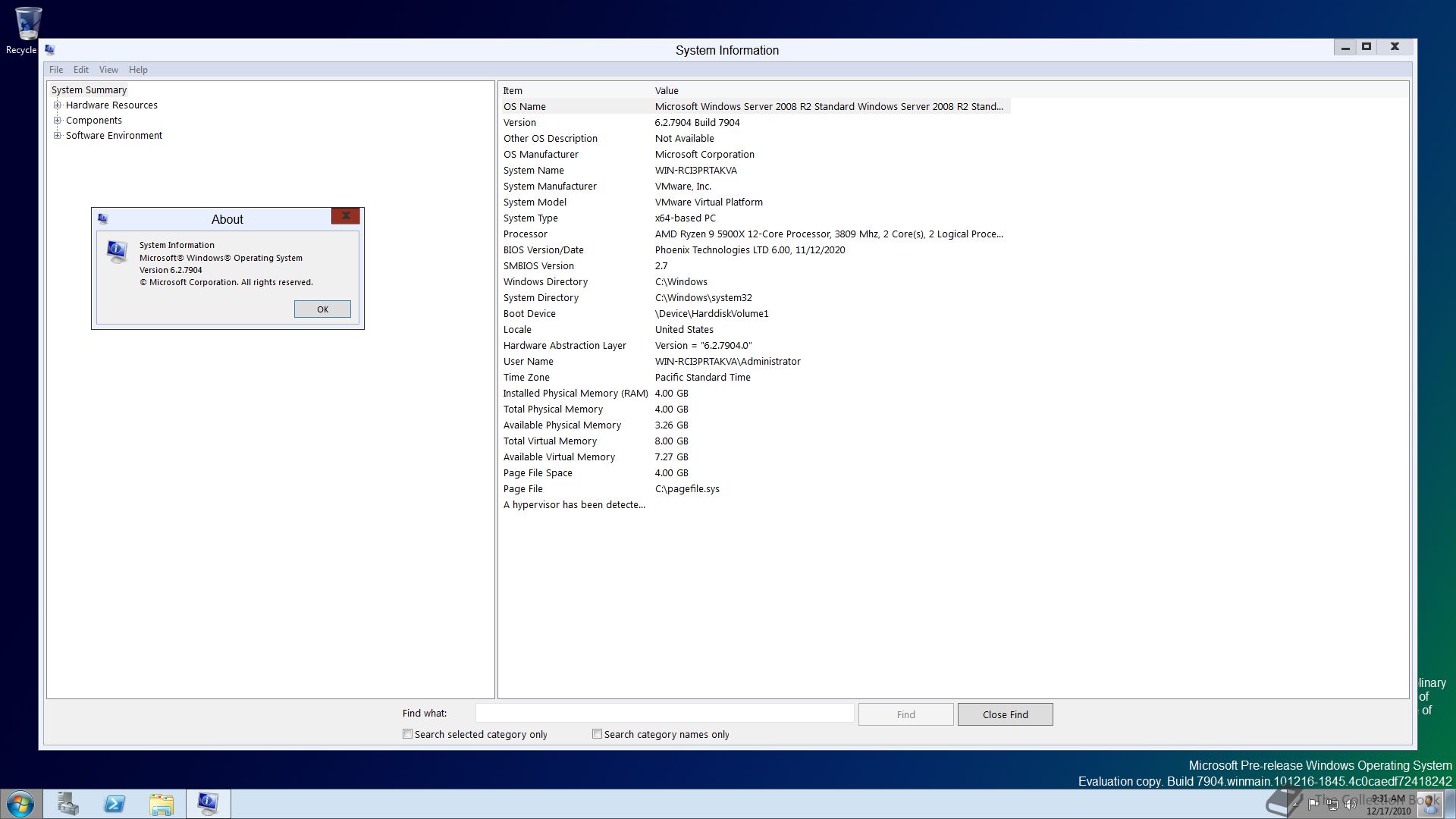Select the Page File Space row
The image size is (1456, 819).
click(x=755, y=473)
